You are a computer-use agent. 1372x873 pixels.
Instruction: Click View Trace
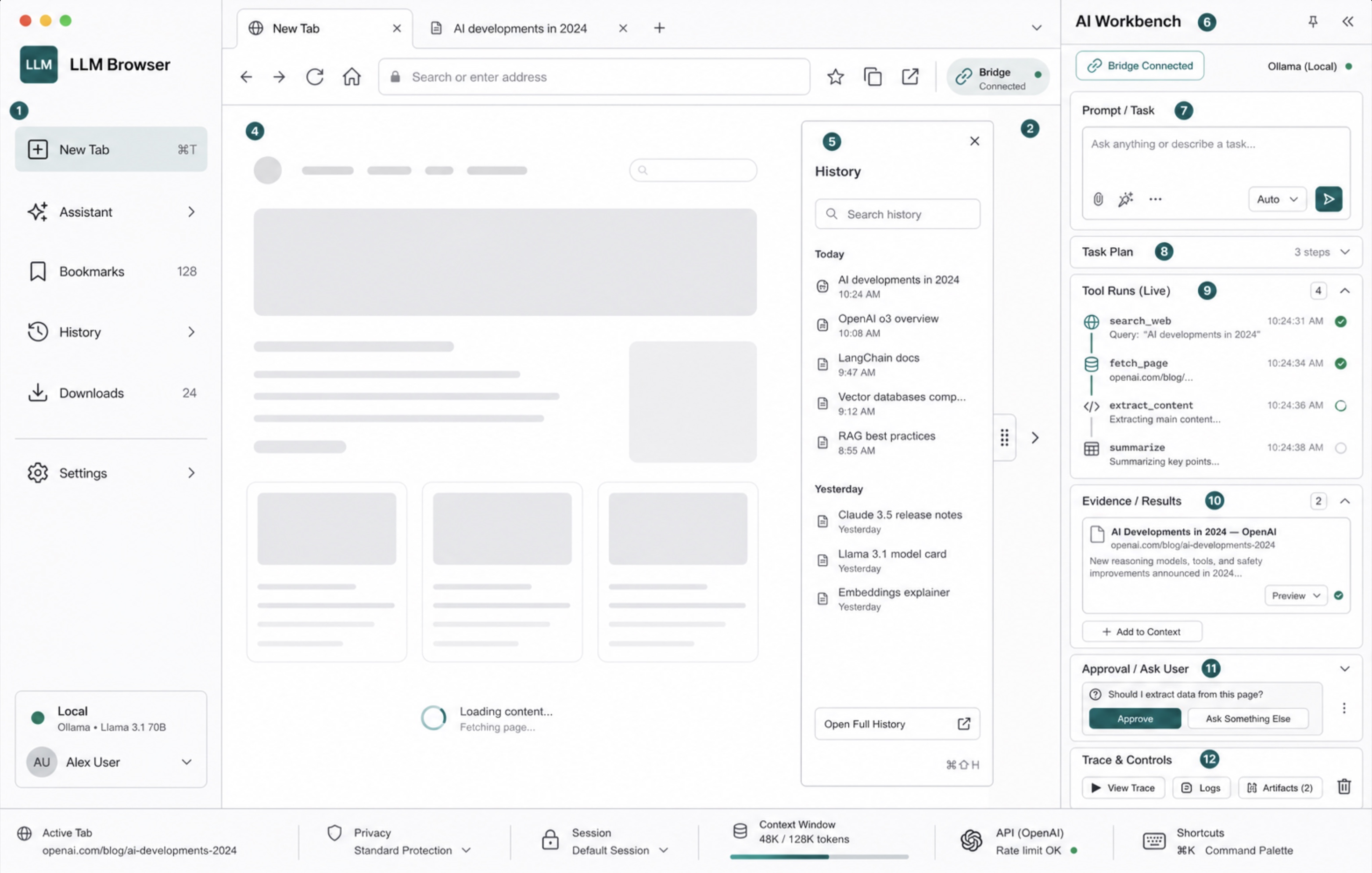click(1123, 787)
